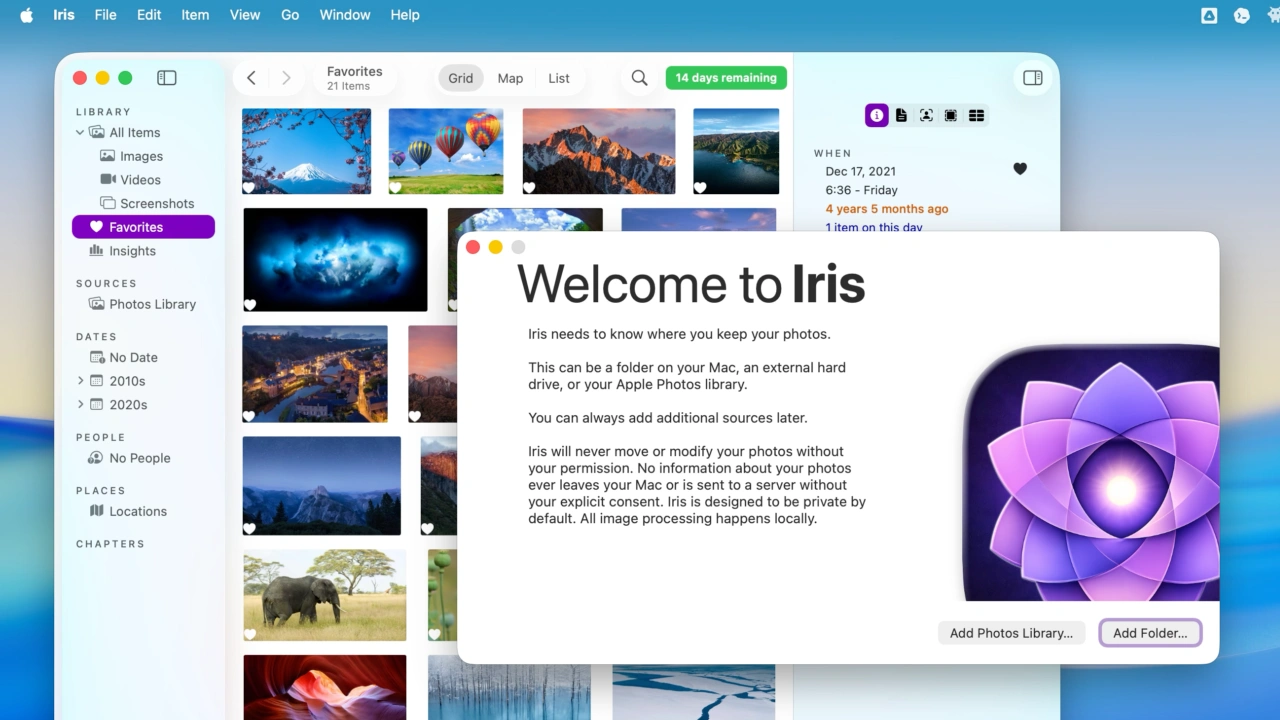Select the dashed-square selection inspector icon
The height and width of the screenshot is (720, 1280).
click(951, 116)
